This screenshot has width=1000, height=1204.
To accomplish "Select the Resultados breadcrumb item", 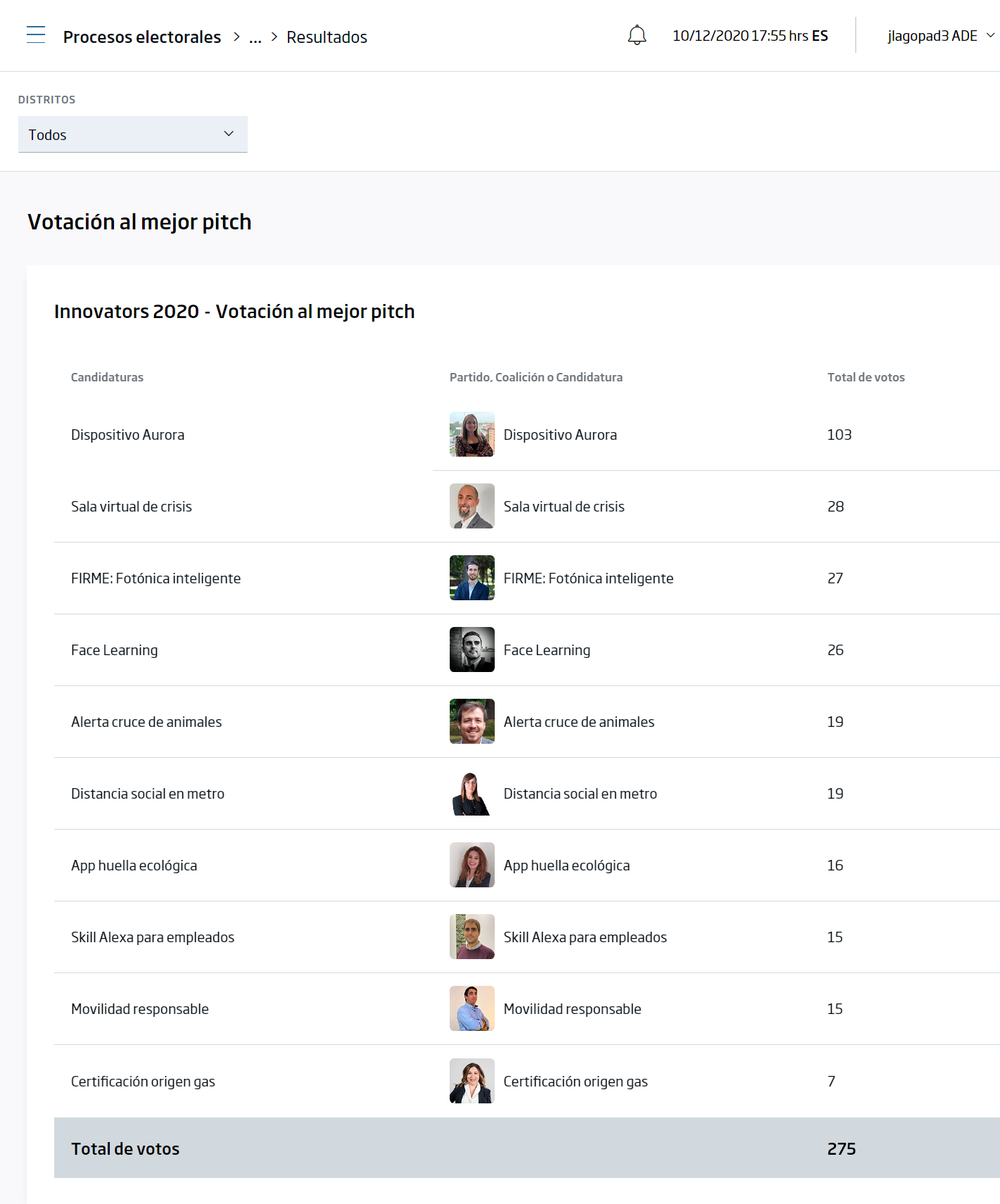I will [x=327, y=37].
